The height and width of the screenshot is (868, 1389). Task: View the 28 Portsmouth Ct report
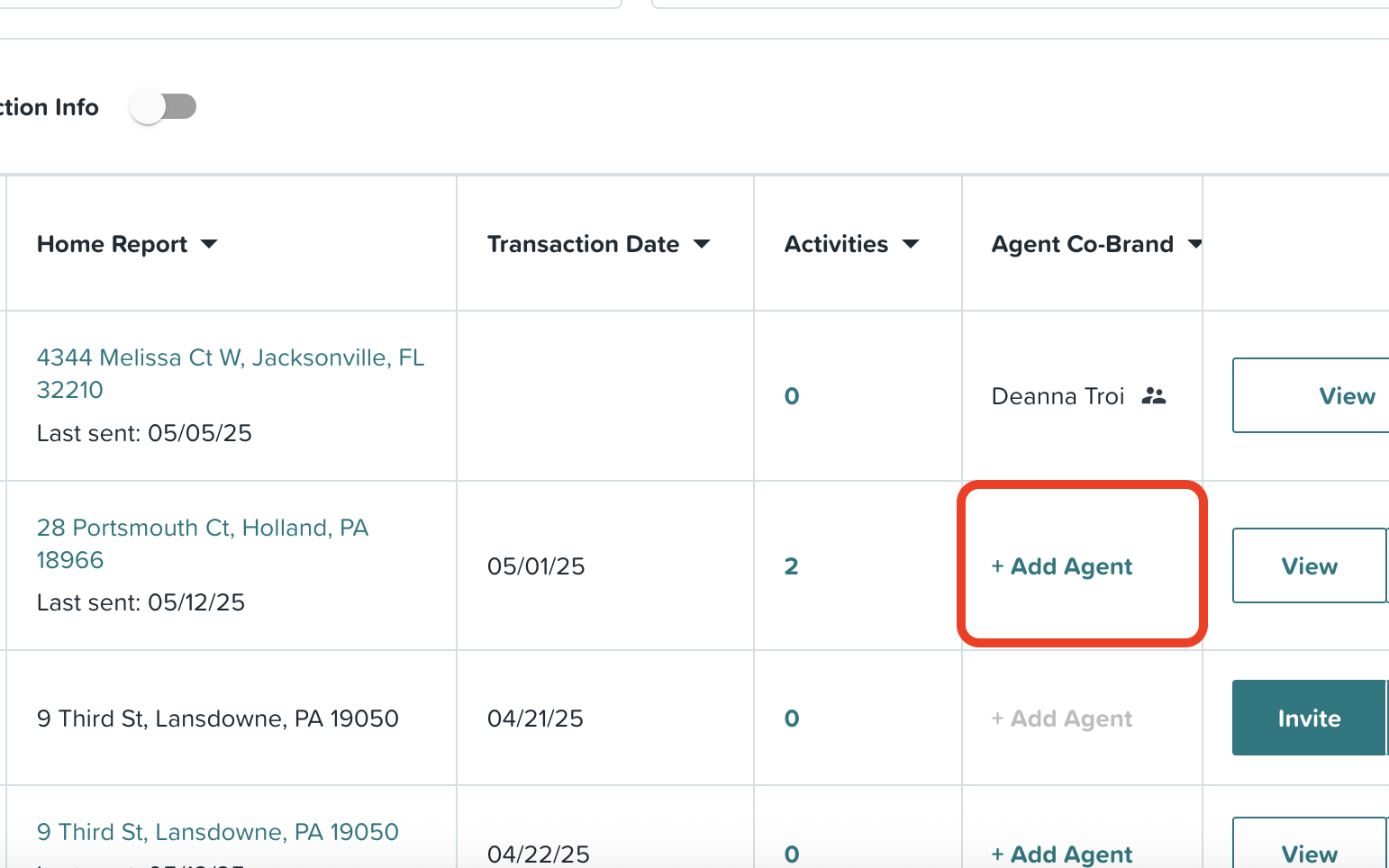pyautogui.click(x=1309, y=565)
